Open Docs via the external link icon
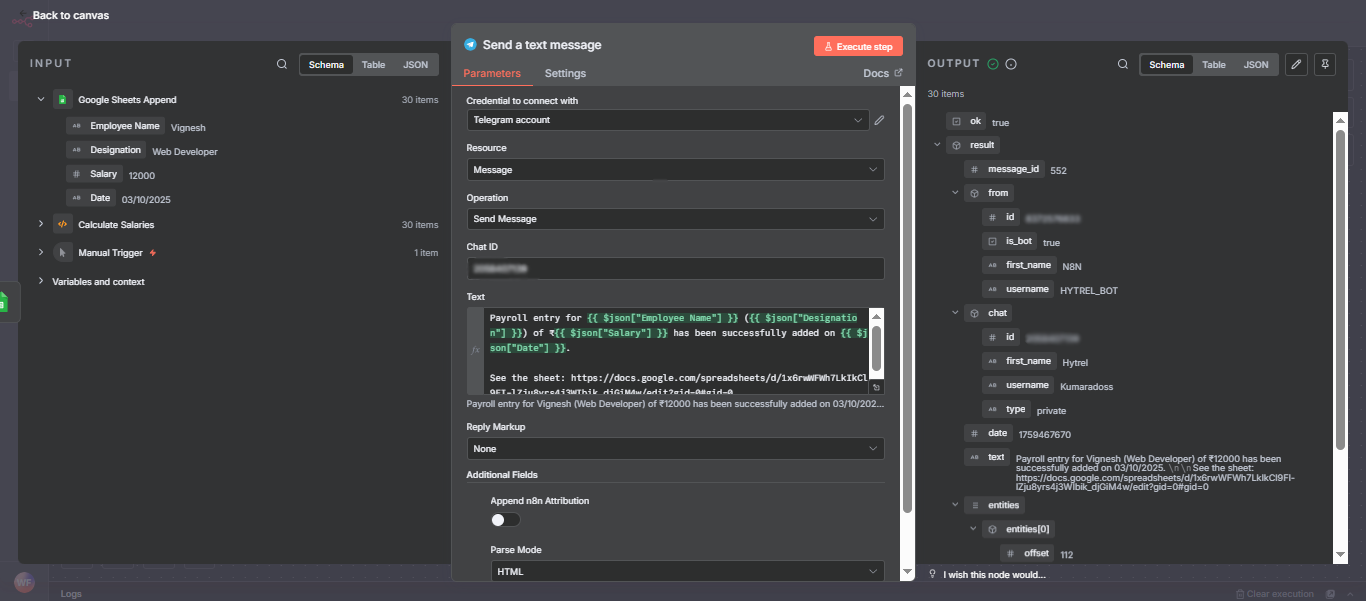Screen dimensions: 1366x601 click(x=898, y=72)
